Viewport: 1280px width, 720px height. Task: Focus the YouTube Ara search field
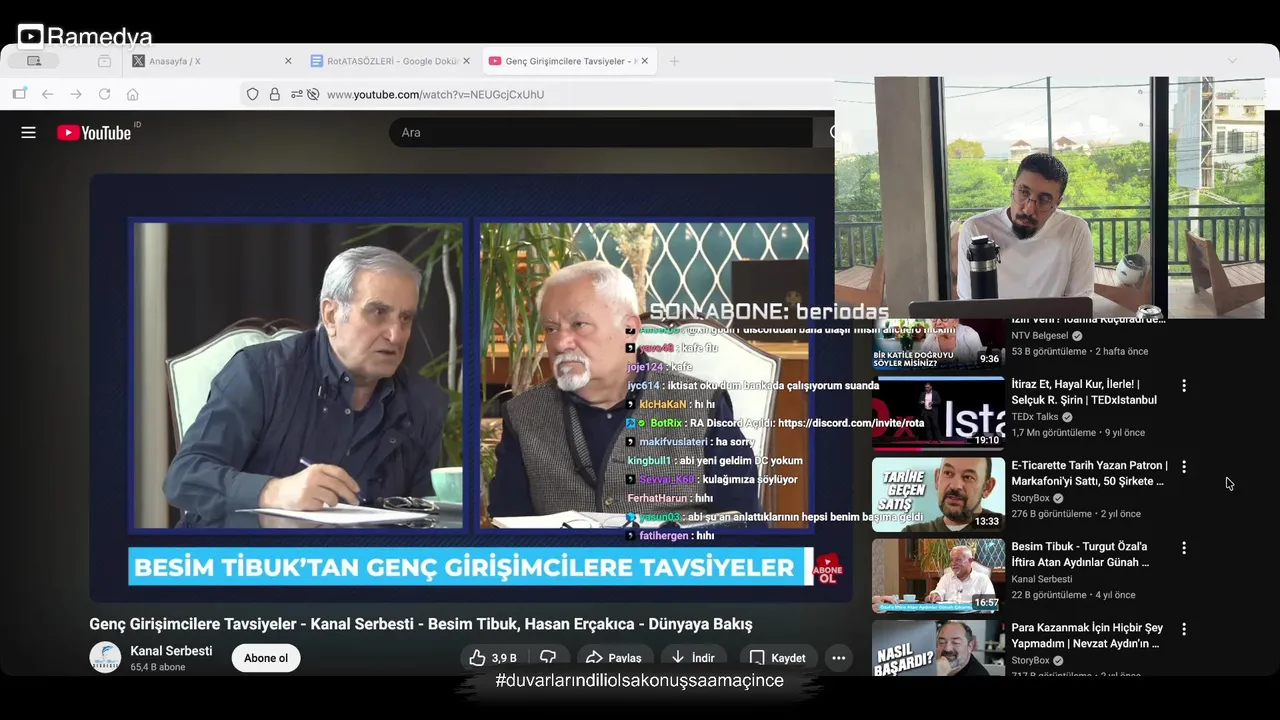[600, 132]
